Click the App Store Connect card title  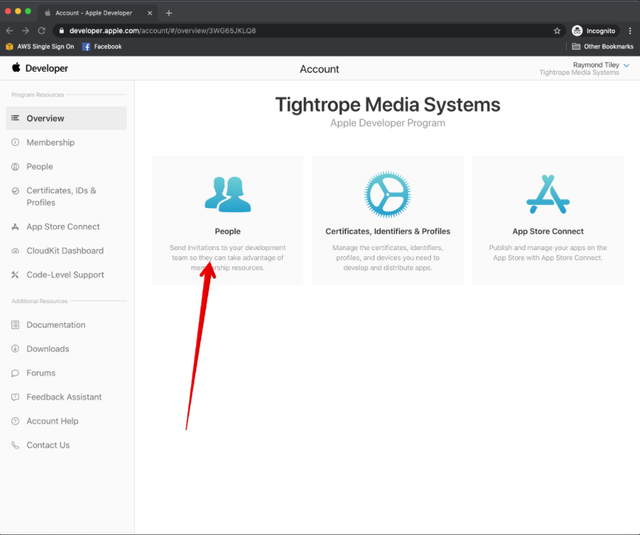(548, 231)
